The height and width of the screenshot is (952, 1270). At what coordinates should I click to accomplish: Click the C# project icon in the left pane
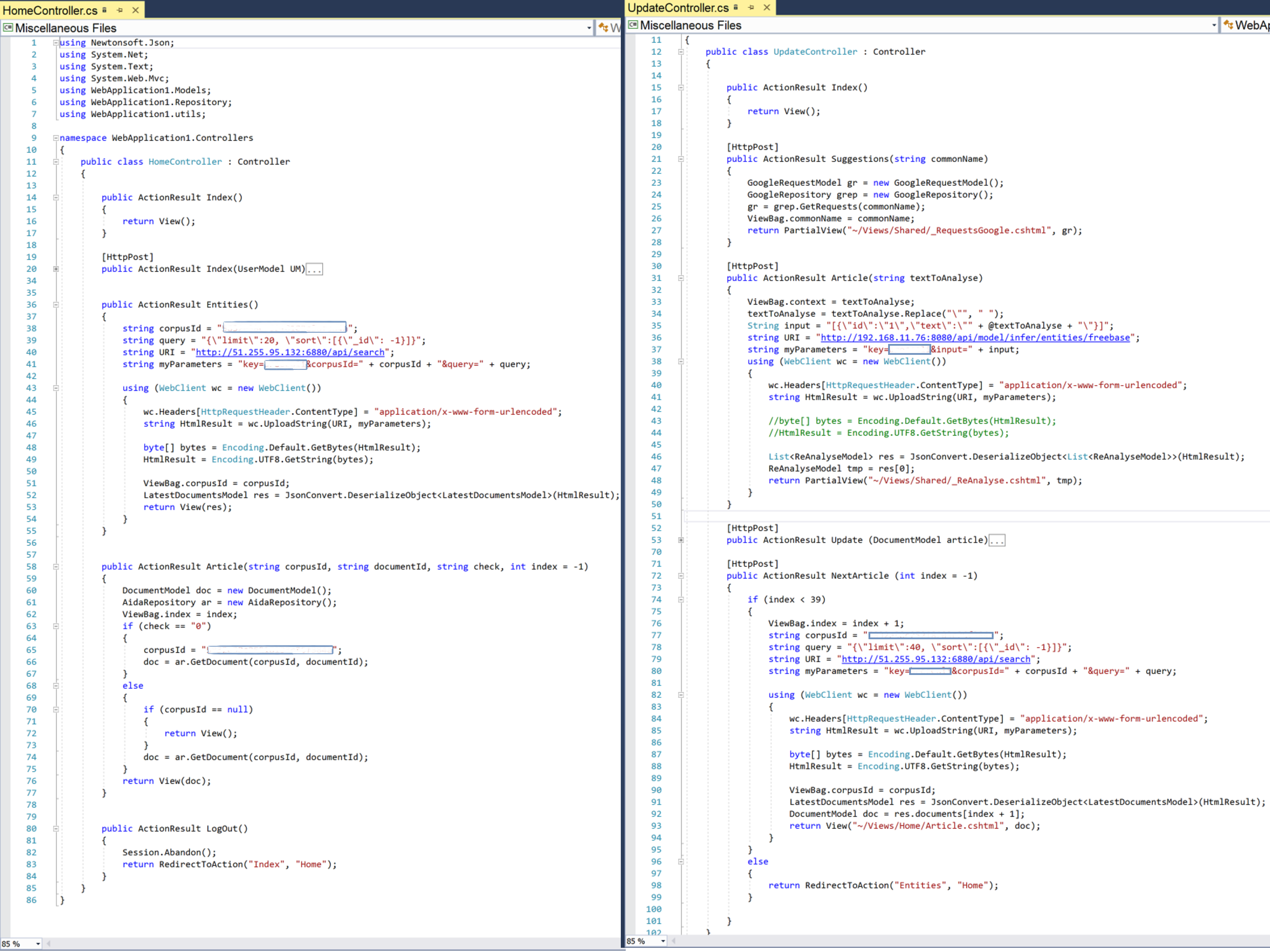click(x=7, y=28)
